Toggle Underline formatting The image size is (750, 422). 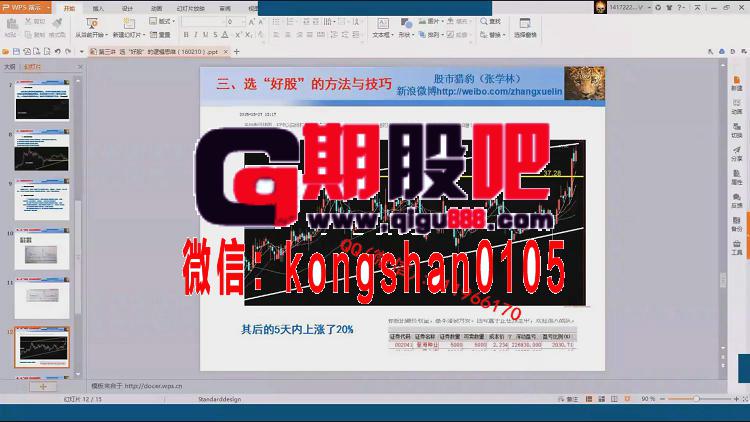pos(205,35)
